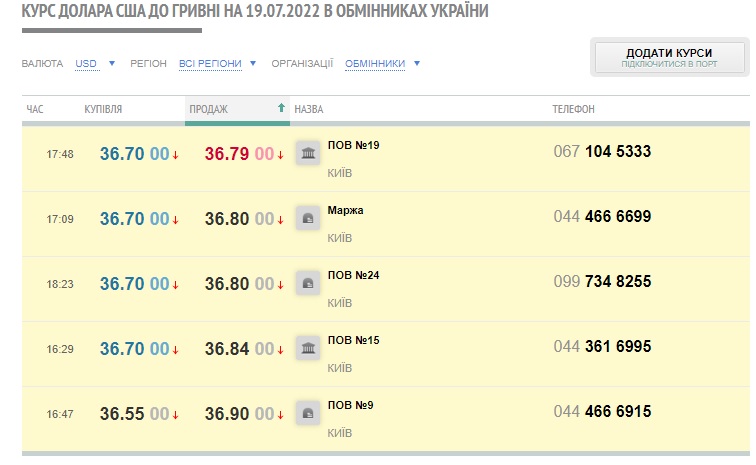756x465 pixels.
Task: Open the USD currency dropdown
Action: 95,64
